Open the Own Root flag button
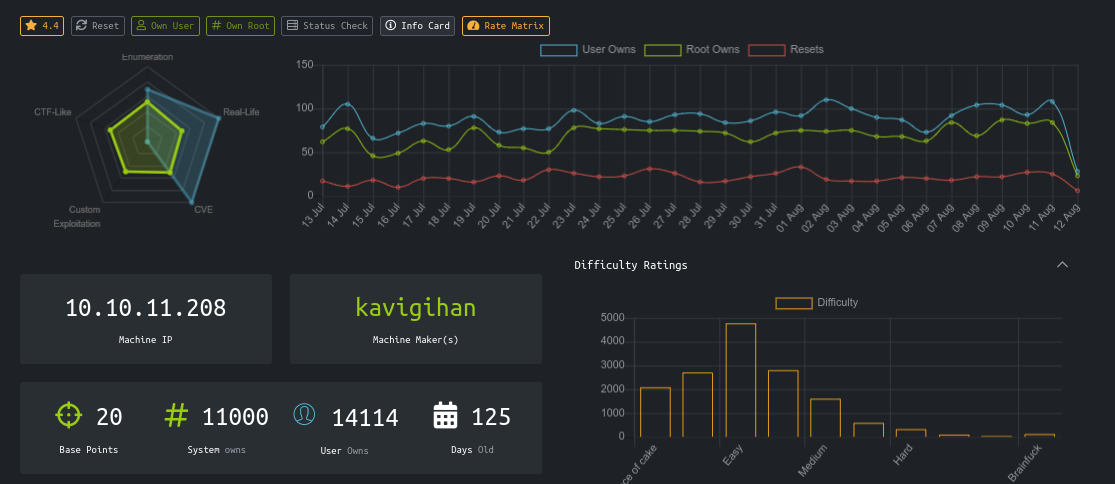Viewport: 1115px width, 484px height. click(x=241, y=25)
